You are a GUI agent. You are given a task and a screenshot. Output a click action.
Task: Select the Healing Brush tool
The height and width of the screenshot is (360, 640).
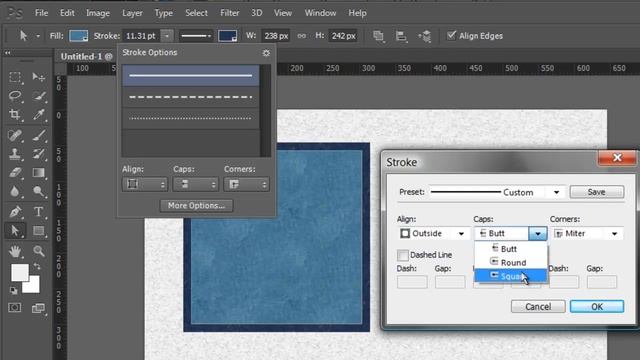(x=15, y=135)
